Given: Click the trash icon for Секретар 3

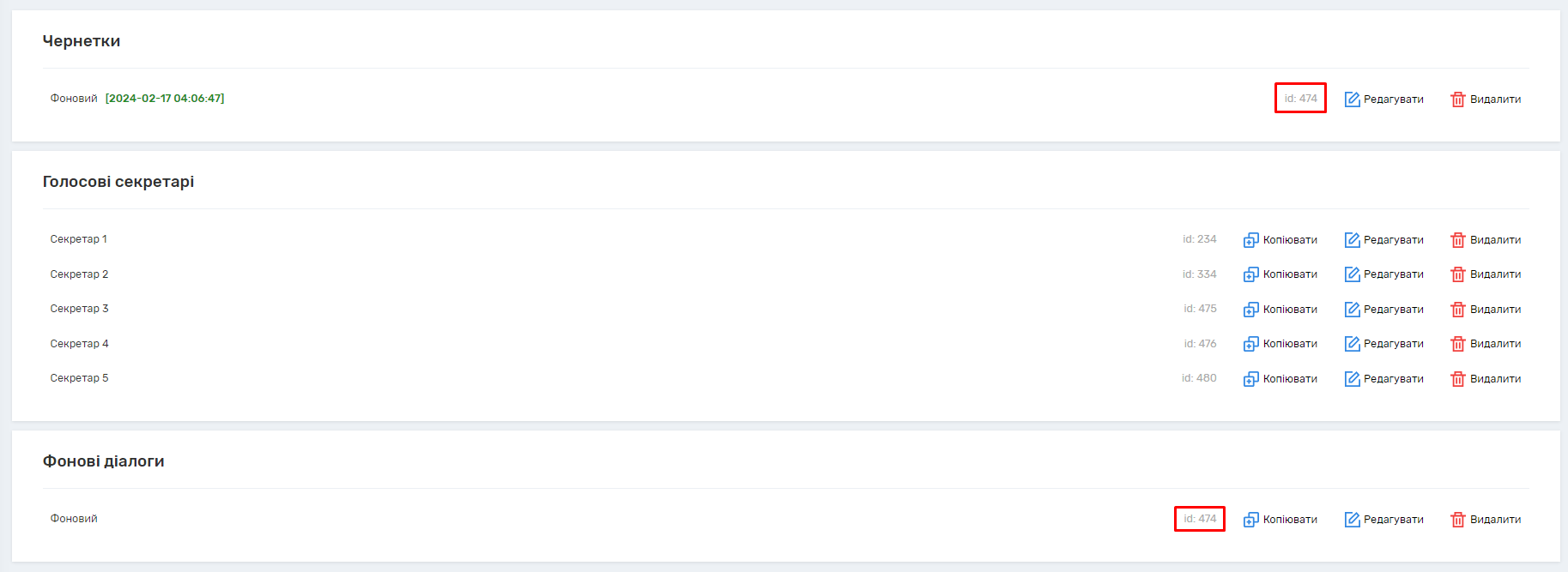Looking at the screenshot, I should [1457, 310].
